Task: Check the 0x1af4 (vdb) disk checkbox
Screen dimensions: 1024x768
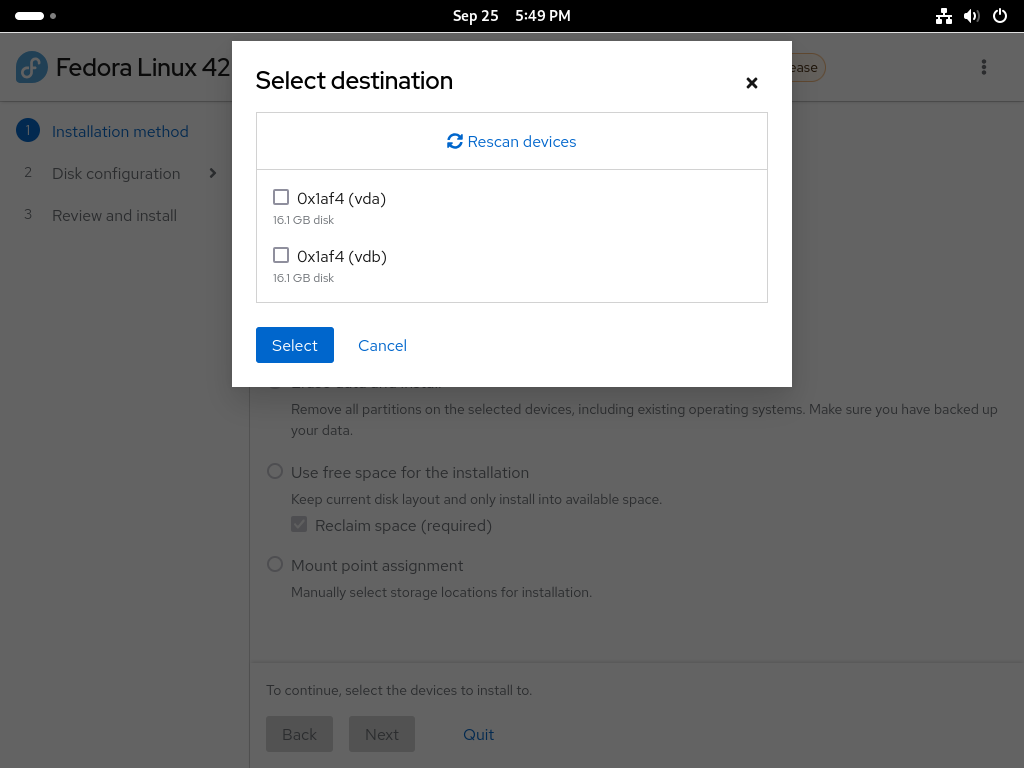Action: [x=281, y=255]
